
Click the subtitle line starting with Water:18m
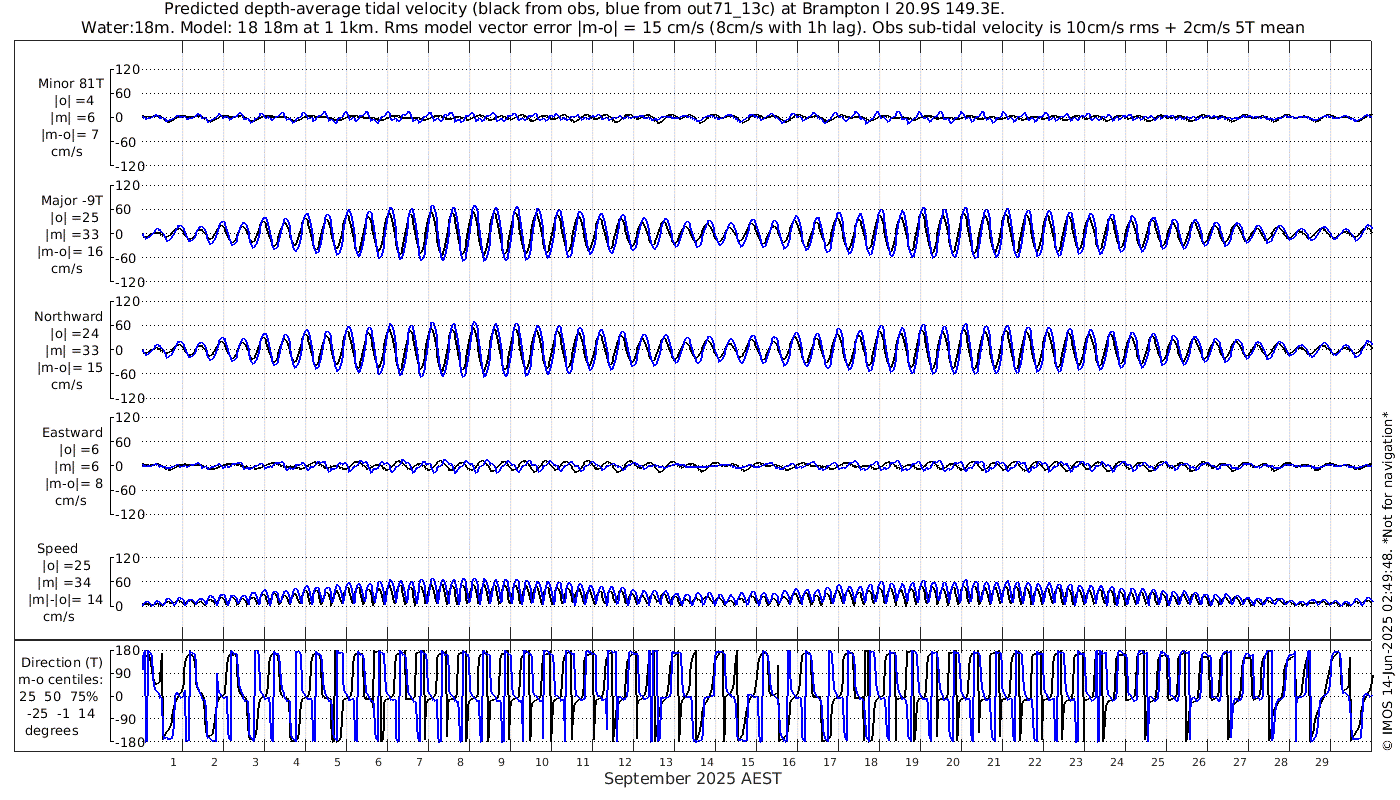(692, 27)
